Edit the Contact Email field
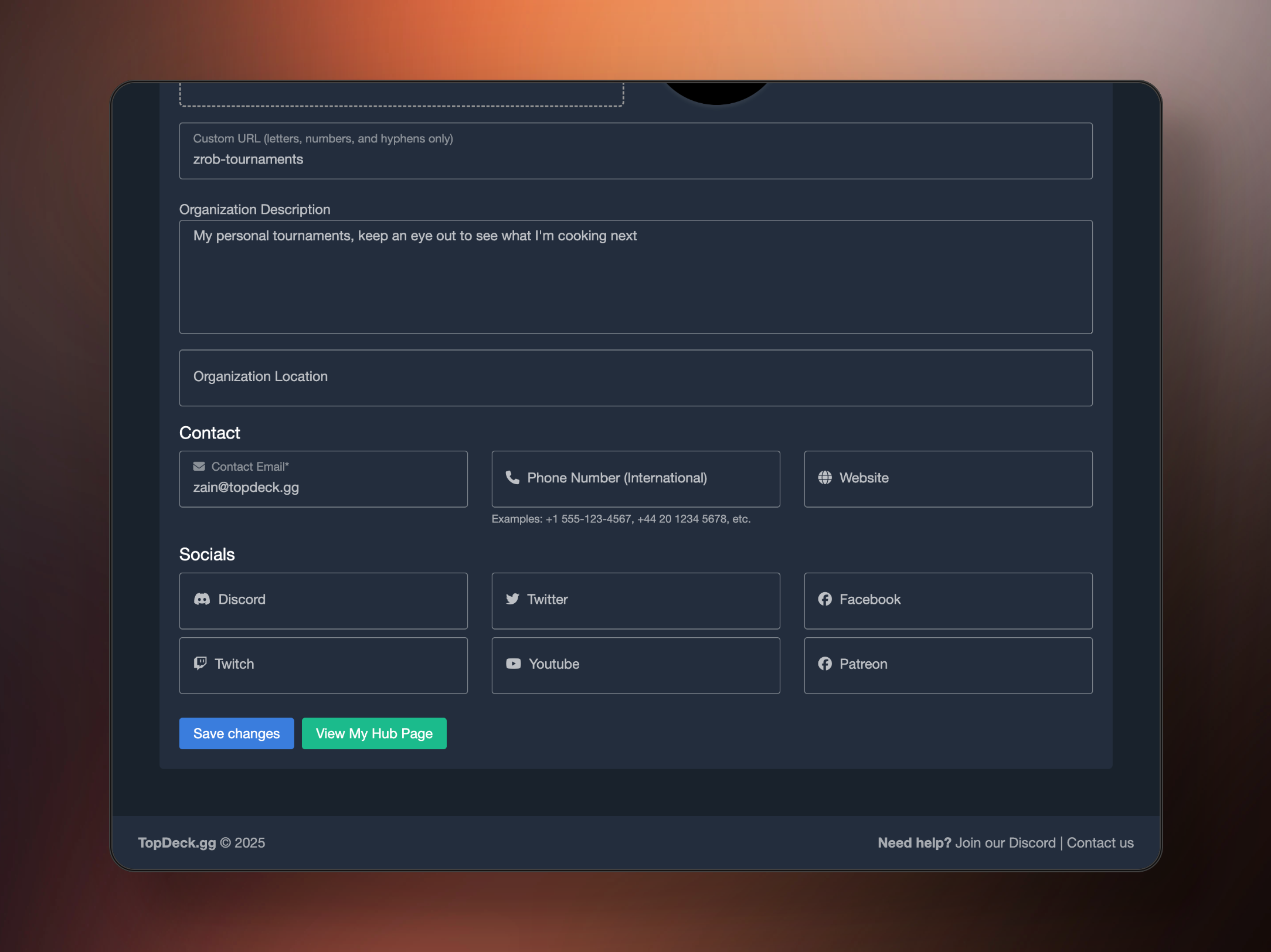The image size is (1271, 952). coord(323,487)
